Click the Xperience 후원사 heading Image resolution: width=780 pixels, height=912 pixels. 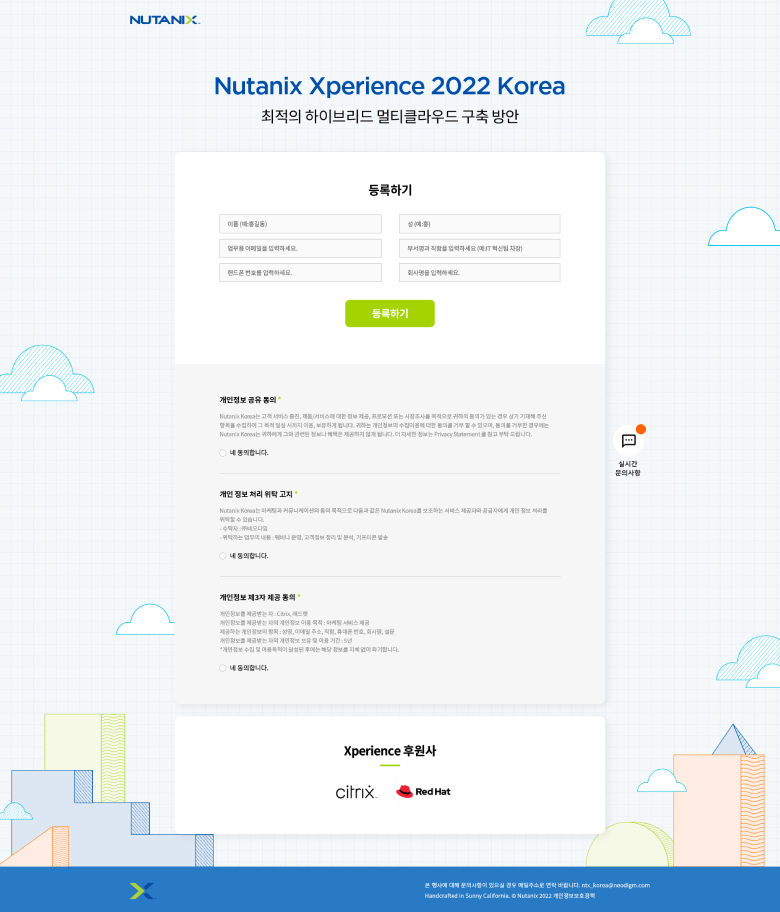pos(390,751)
